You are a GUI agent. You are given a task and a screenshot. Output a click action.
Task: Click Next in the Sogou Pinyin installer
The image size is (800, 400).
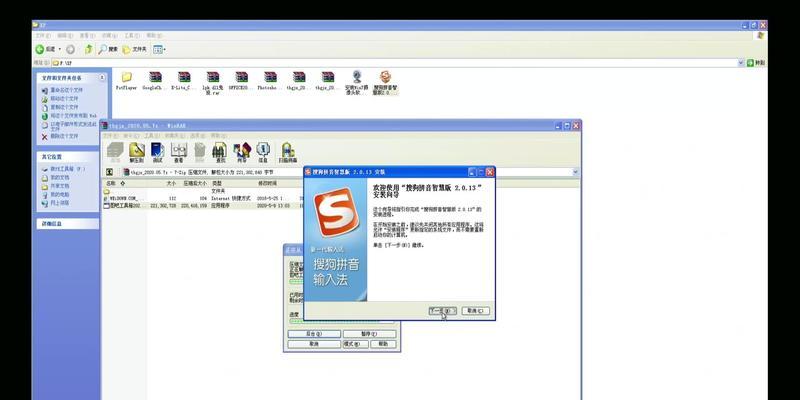click(x=442, y=311)
